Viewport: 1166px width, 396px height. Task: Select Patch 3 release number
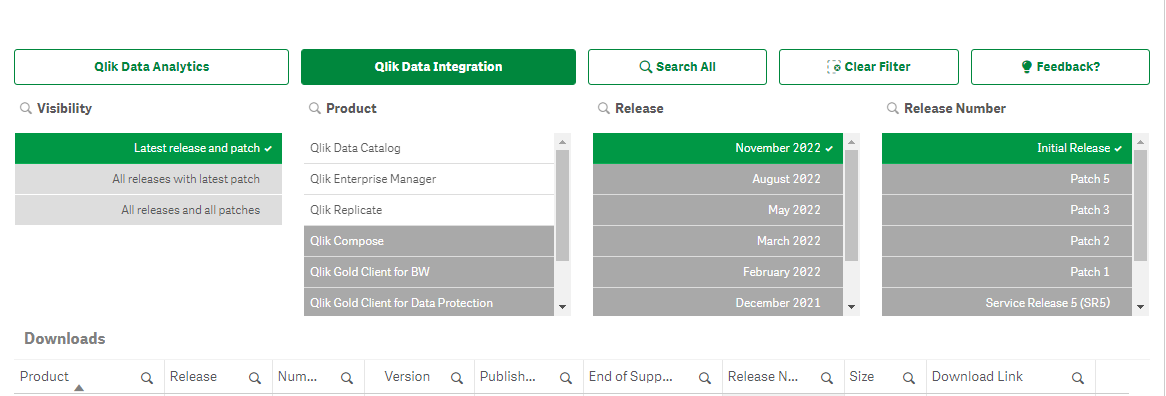1007,210
